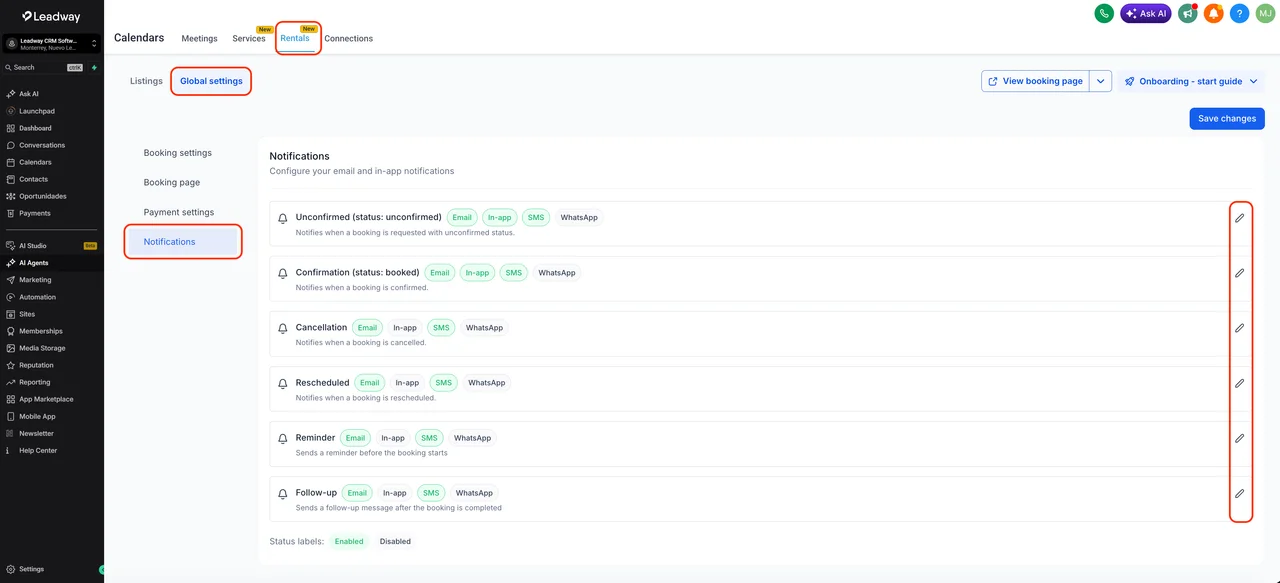Toggle the WhatsApp badge on Unconfirmed row

tap(579, 217)
